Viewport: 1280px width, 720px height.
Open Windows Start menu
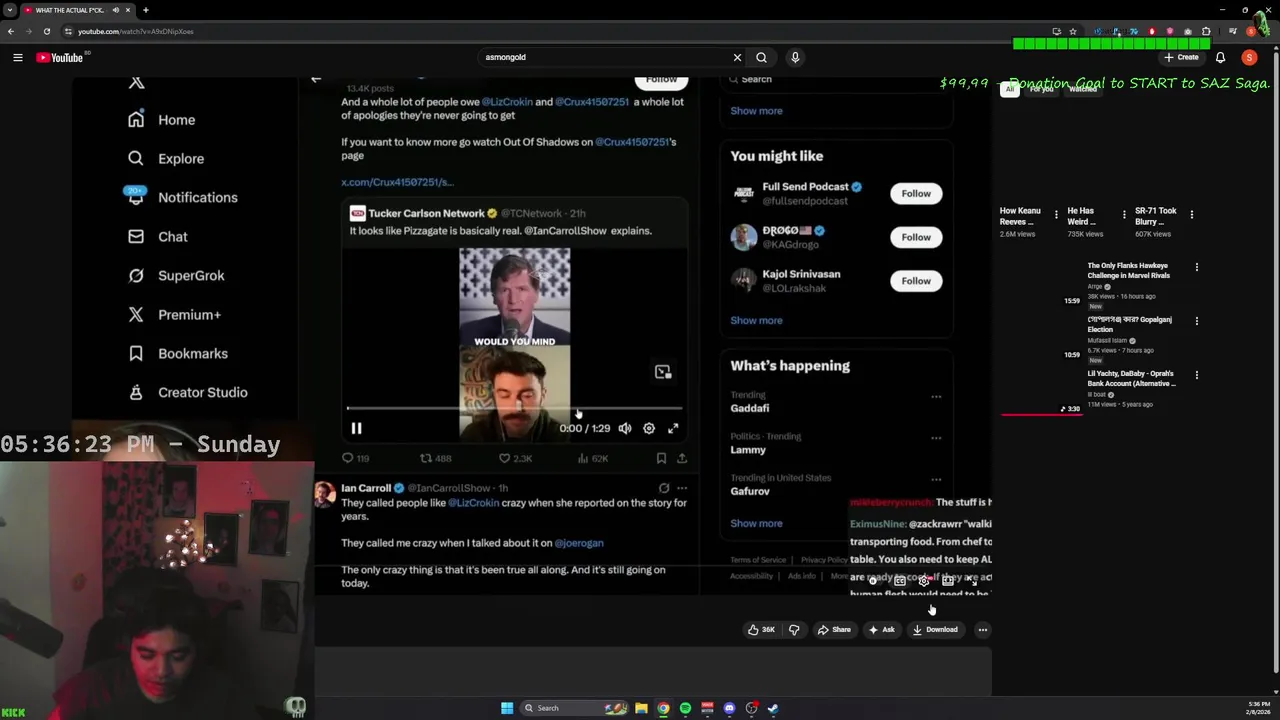click(507, 708)
